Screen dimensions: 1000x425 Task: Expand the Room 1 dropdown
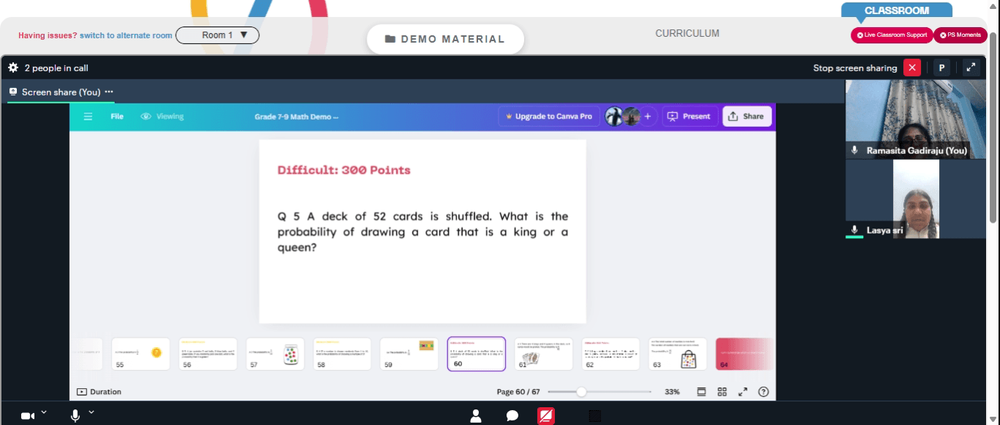pos(217,35)
